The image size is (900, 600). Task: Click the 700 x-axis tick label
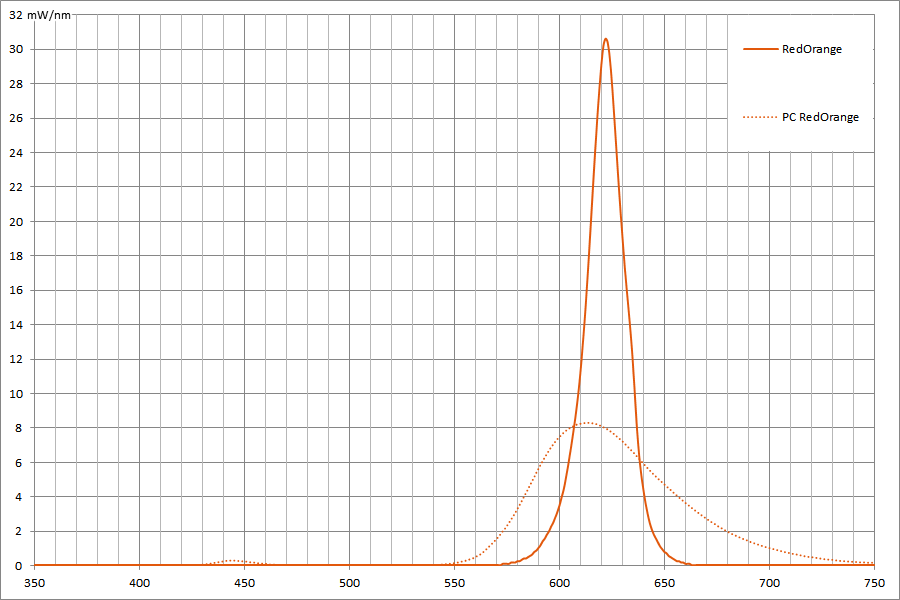(x=769, y=582)
